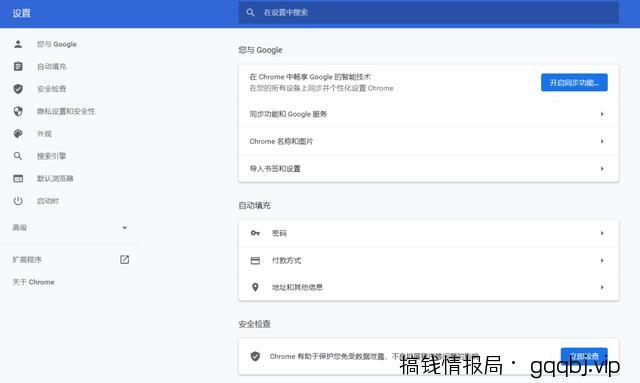Click the shield icon for 隐私设置和安全性
Screen dimensions: 640x383
(18, 111)
